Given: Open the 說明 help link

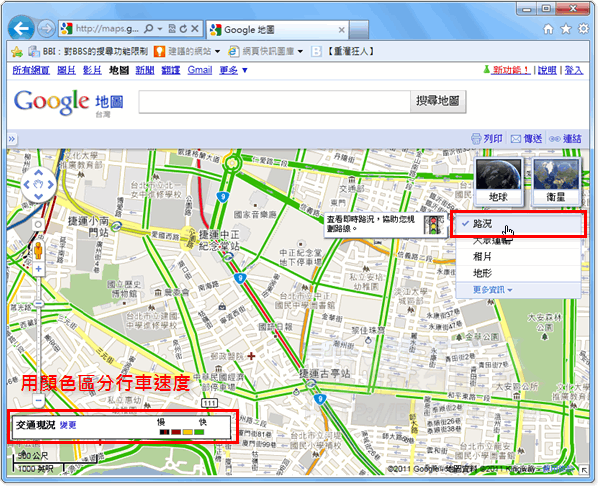Looking at the screenshot, I should (x=547, y=70).
